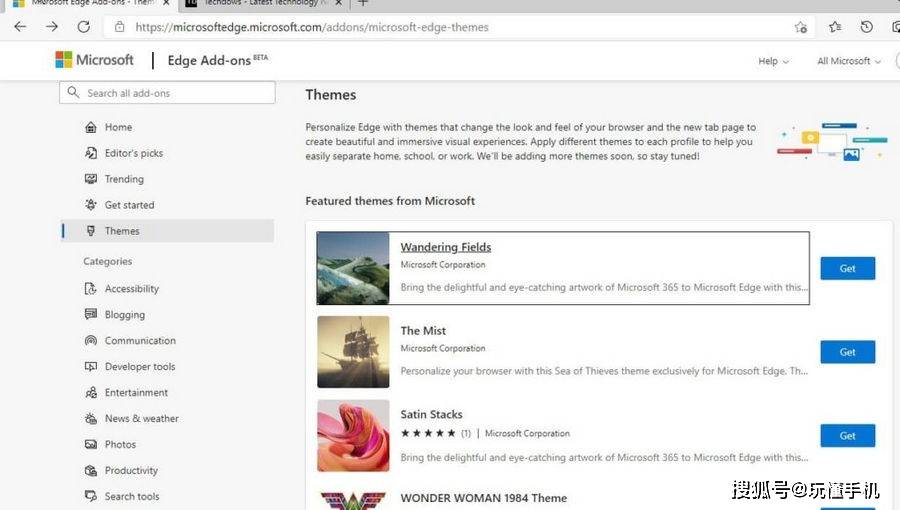Switch to the Techdows browser tab
The image size is (900, 510).
click(x=264, y=3)
